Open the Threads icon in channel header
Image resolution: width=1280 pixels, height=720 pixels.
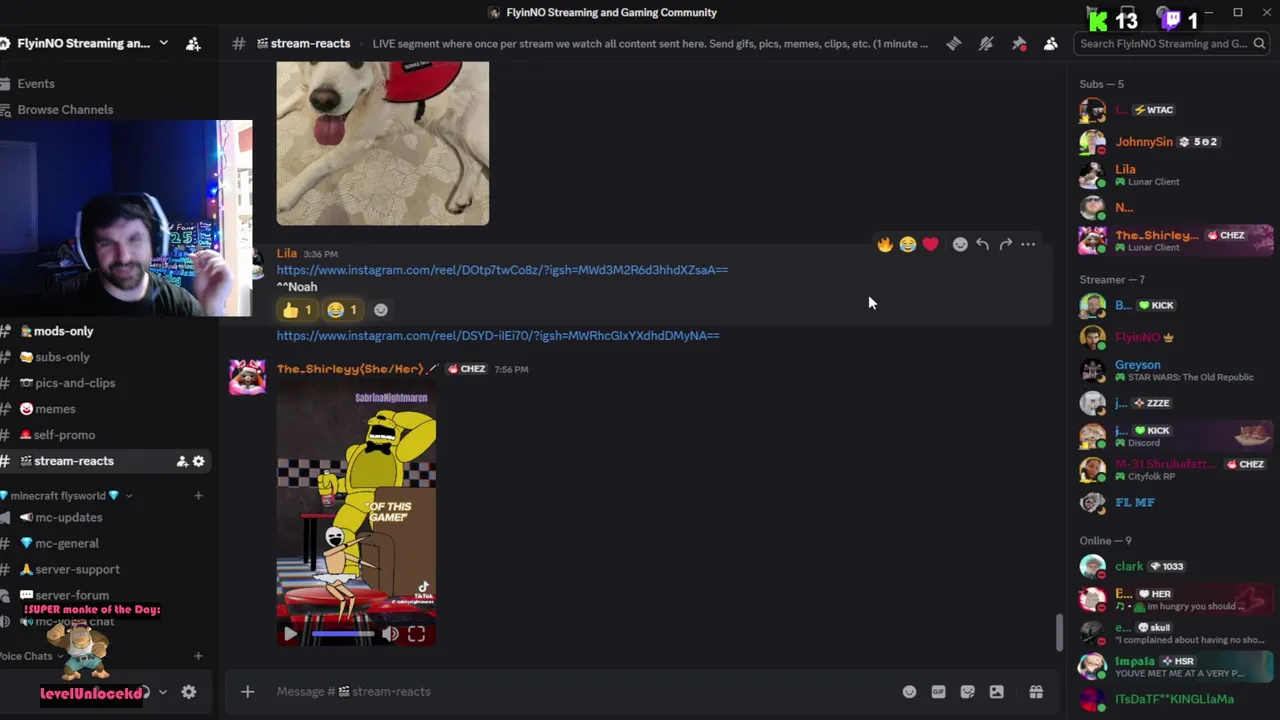coord(953,44)
